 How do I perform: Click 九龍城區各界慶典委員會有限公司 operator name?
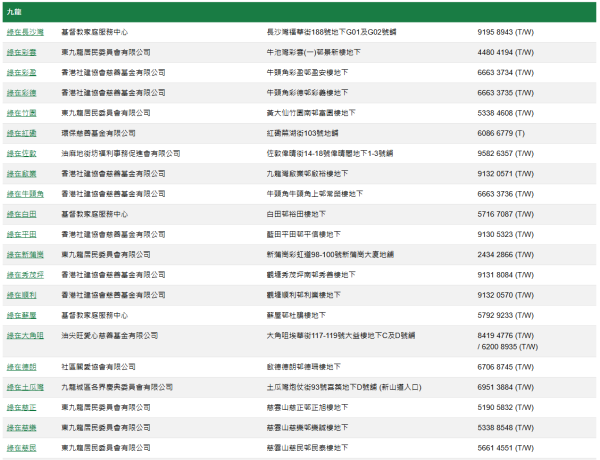[x=117, y=388]
